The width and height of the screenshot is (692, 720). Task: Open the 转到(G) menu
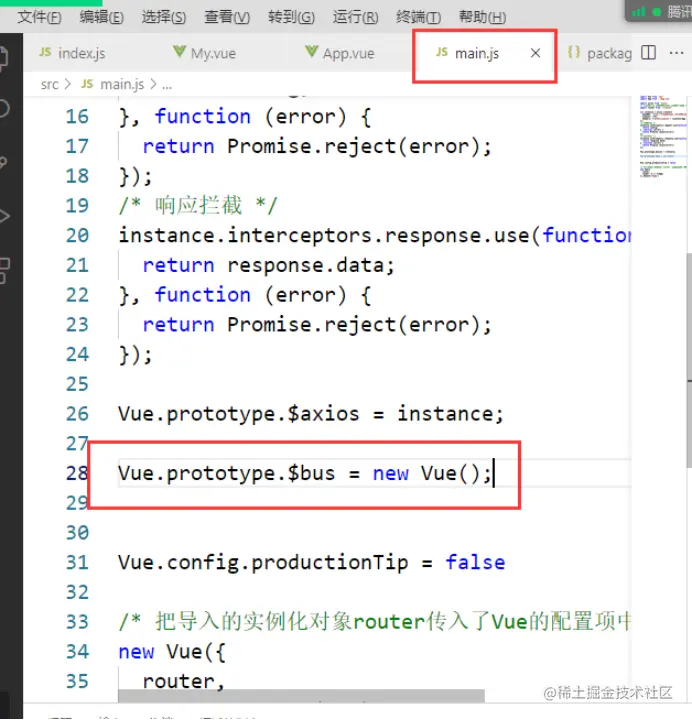[x=291, y=17]
